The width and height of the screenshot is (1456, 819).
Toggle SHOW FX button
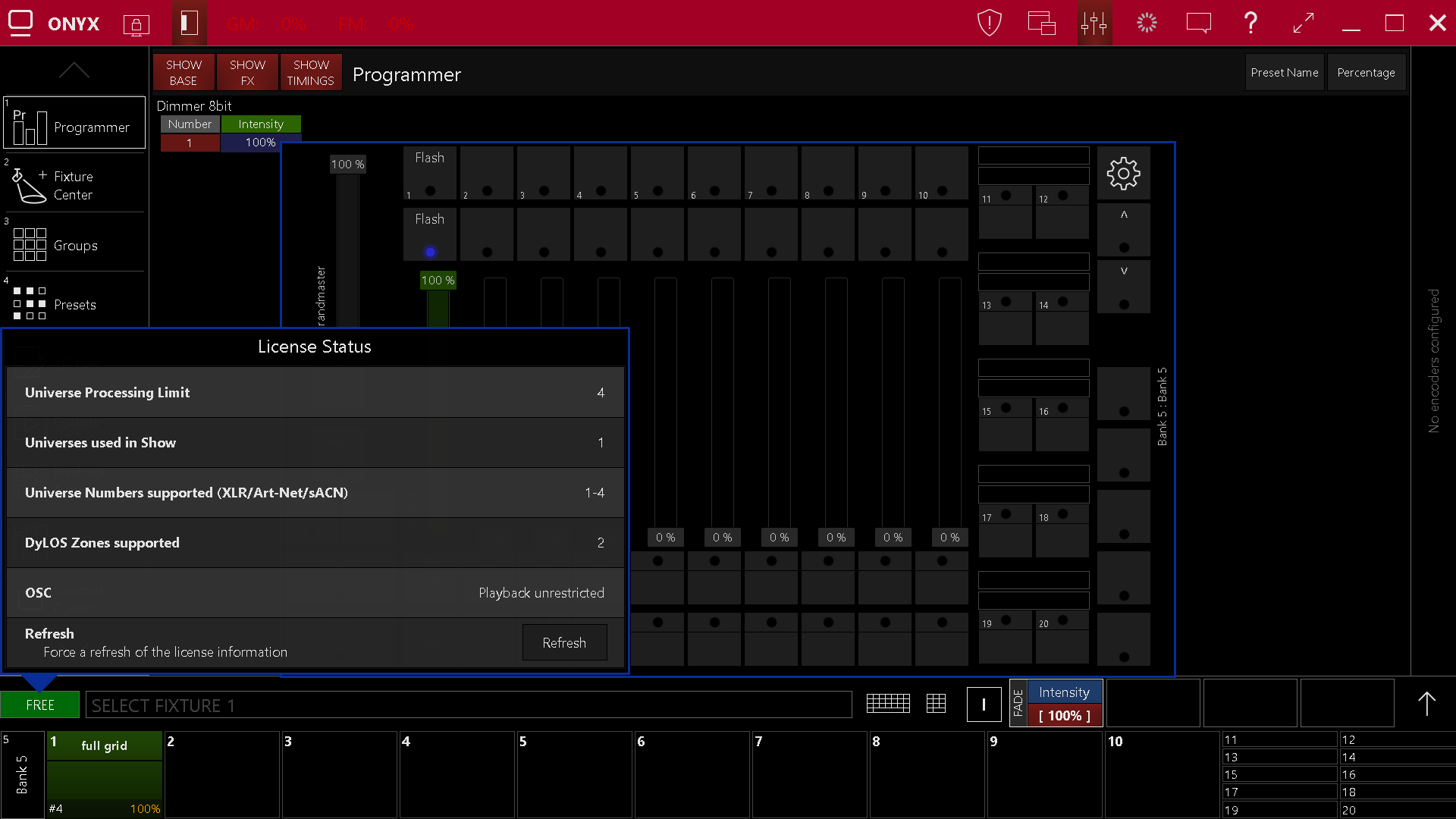point(247,72)
